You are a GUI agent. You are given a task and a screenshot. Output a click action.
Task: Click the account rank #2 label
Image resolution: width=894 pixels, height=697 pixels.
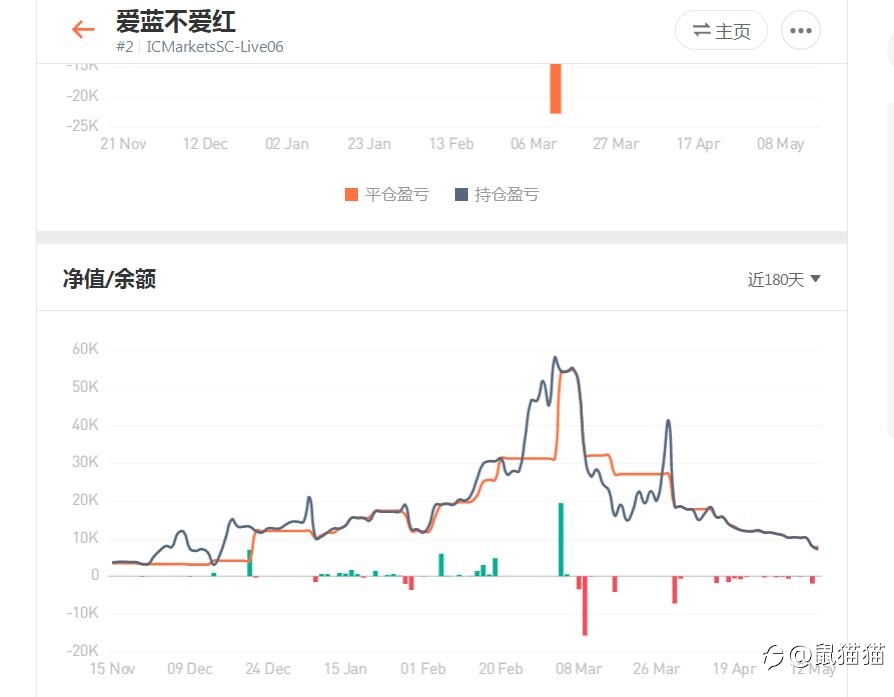(x=124, y=47)
